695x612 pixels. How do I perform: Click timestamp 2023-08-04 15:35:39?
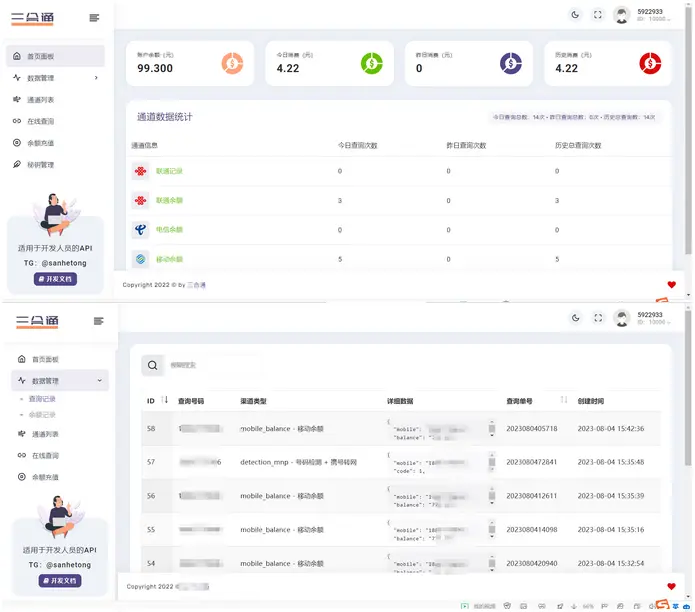pos(611,496)
